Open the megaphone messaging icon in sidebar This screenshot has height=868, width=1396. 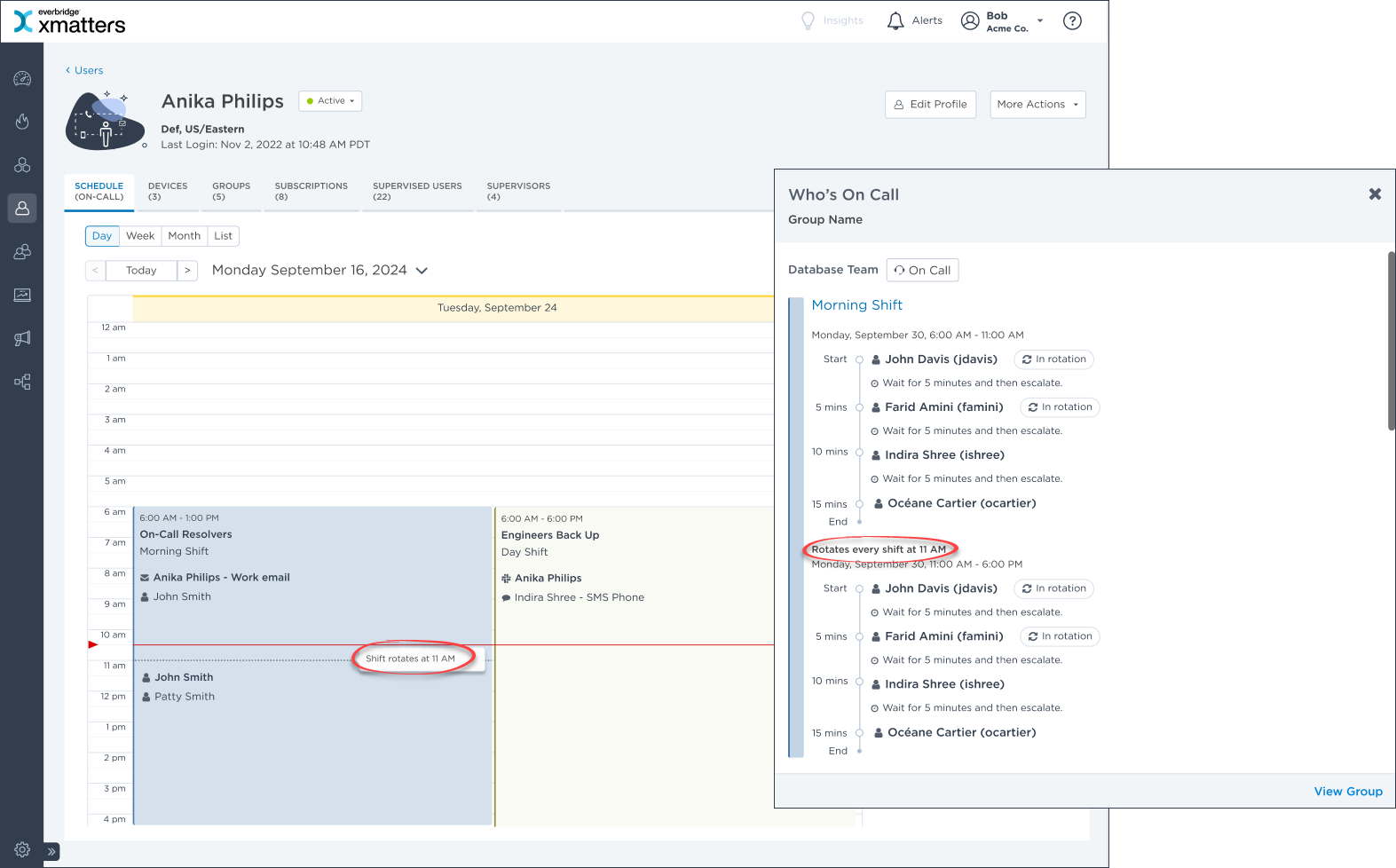[22, 338]
